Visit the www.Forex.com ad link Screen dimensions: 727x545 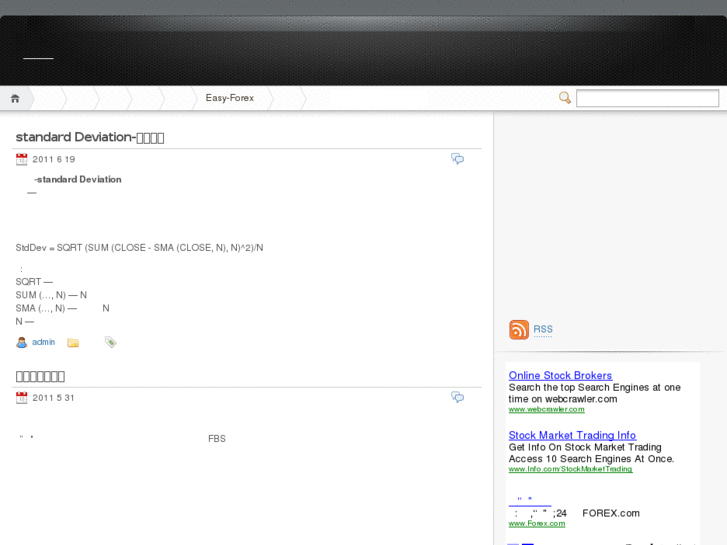(x=536, y=524)
